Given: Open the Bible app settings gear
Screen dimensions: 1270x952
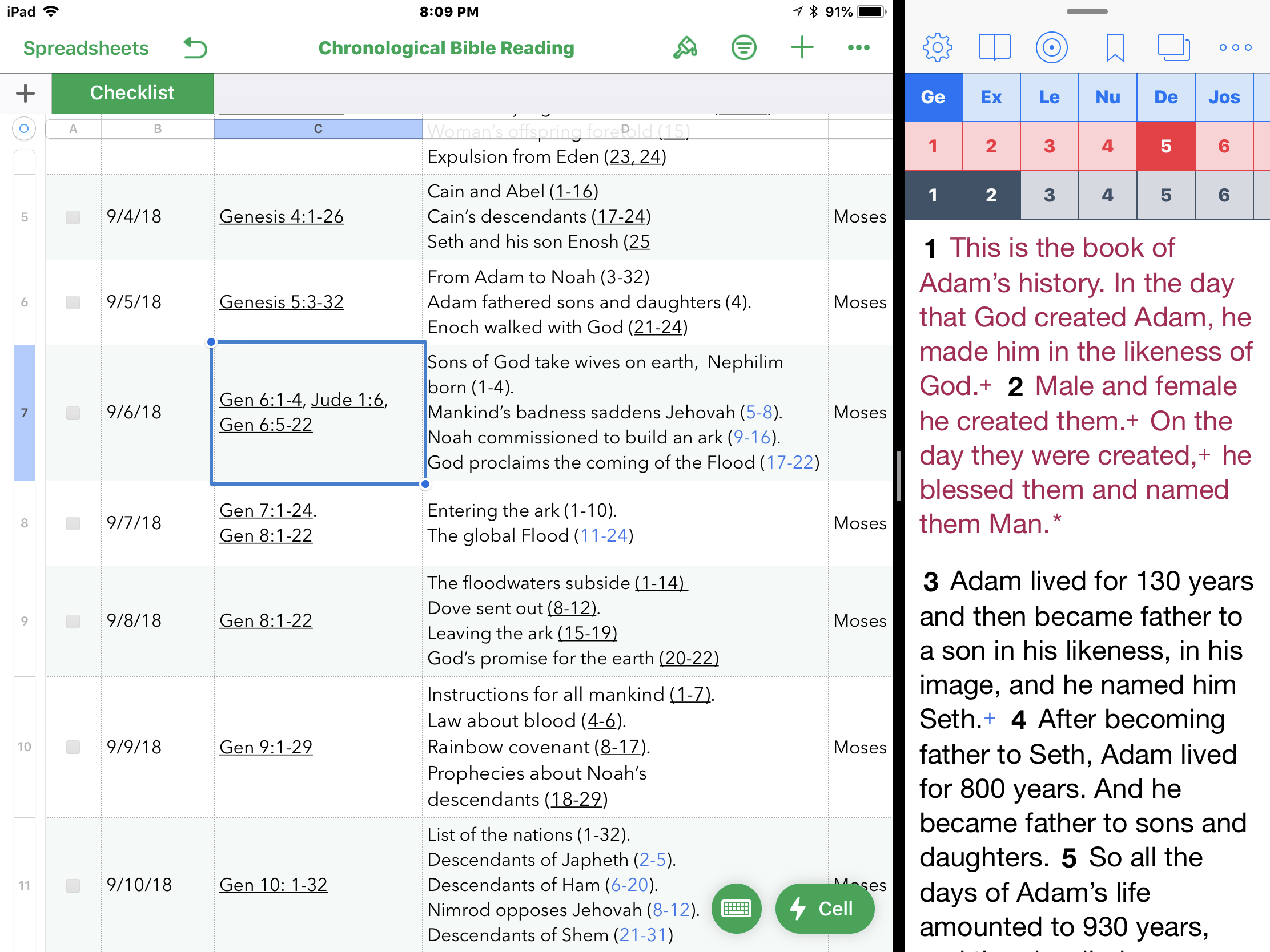Looking at the screenshot, I should 937,47.
